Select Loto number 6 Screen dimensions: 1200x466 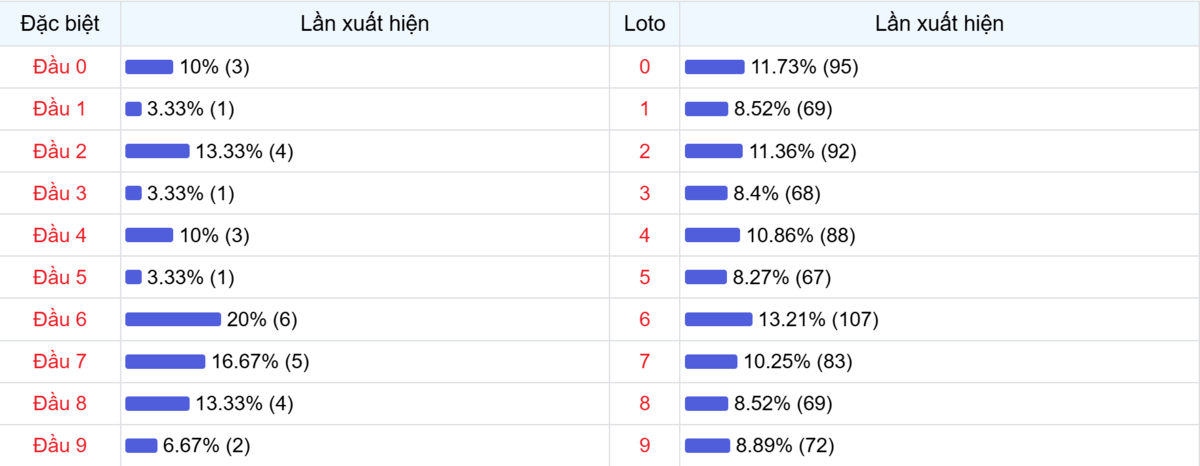point(644,319)
